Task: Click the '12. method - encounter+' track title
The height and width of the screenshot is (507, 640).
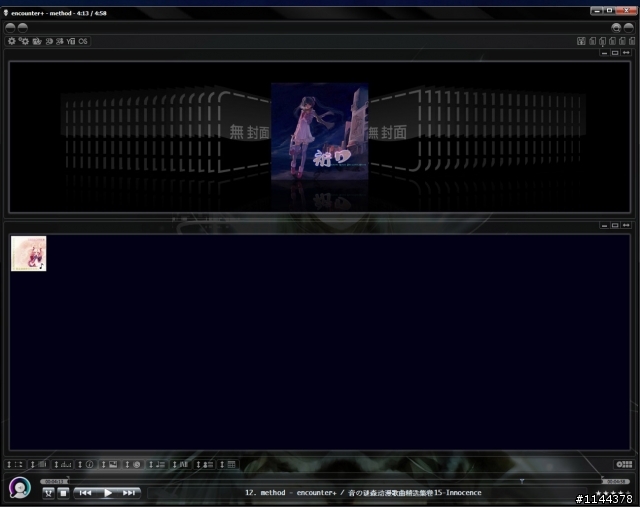Action: 291,493
